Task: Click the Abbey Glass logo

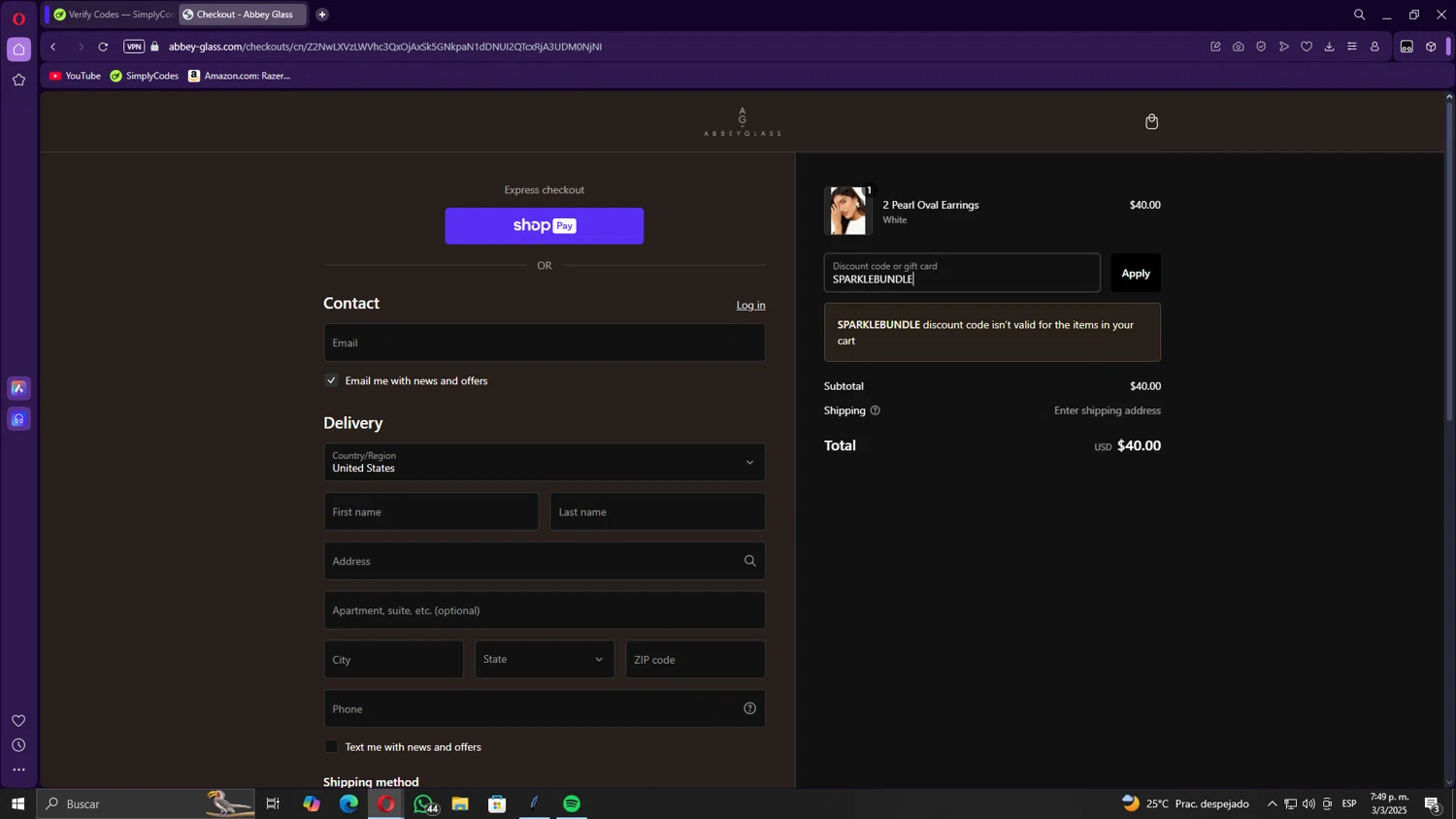Action: click(743, 121)
